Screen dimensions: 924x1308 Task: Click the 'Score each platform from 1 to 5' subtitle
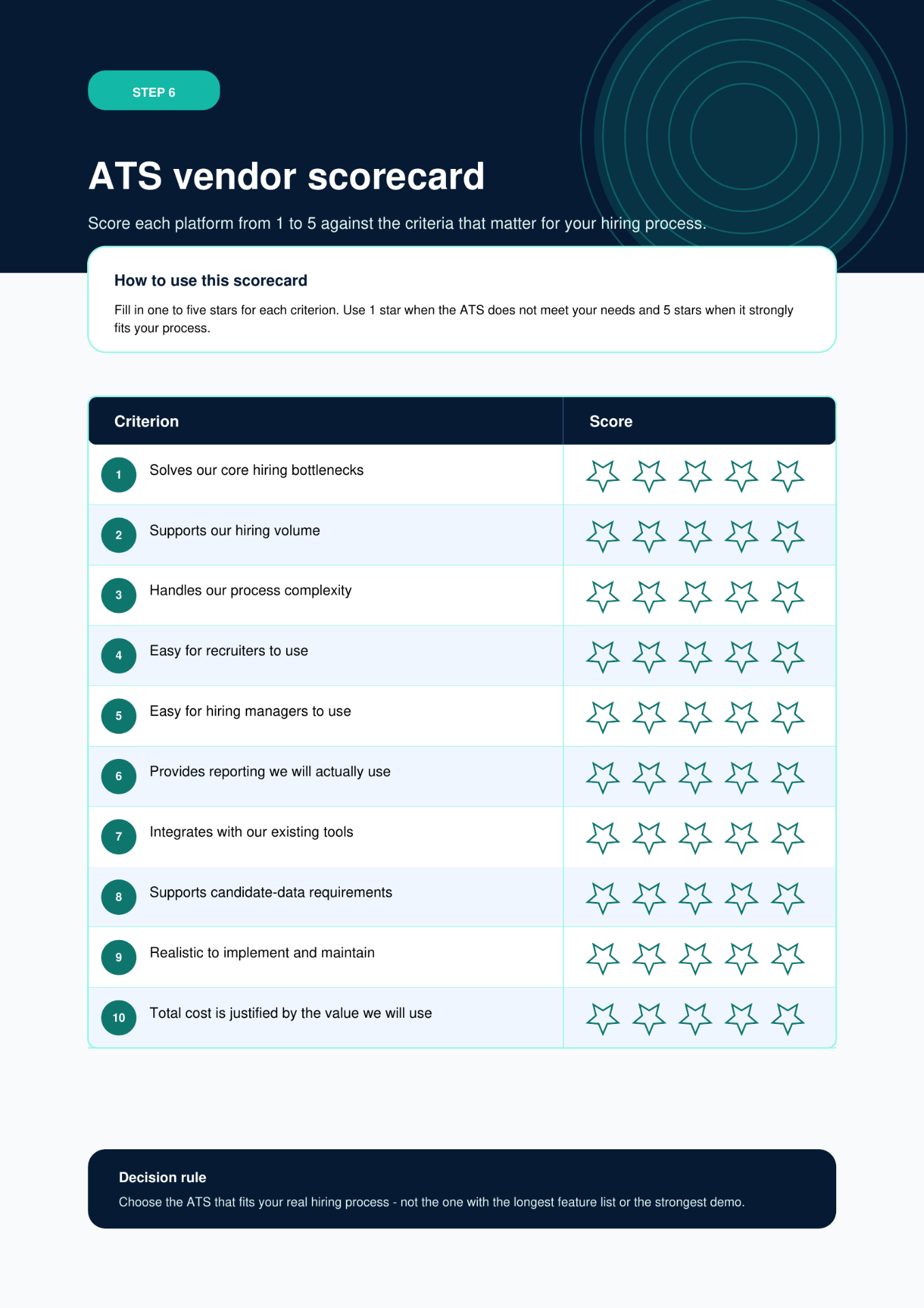click(x=396, y=223)
